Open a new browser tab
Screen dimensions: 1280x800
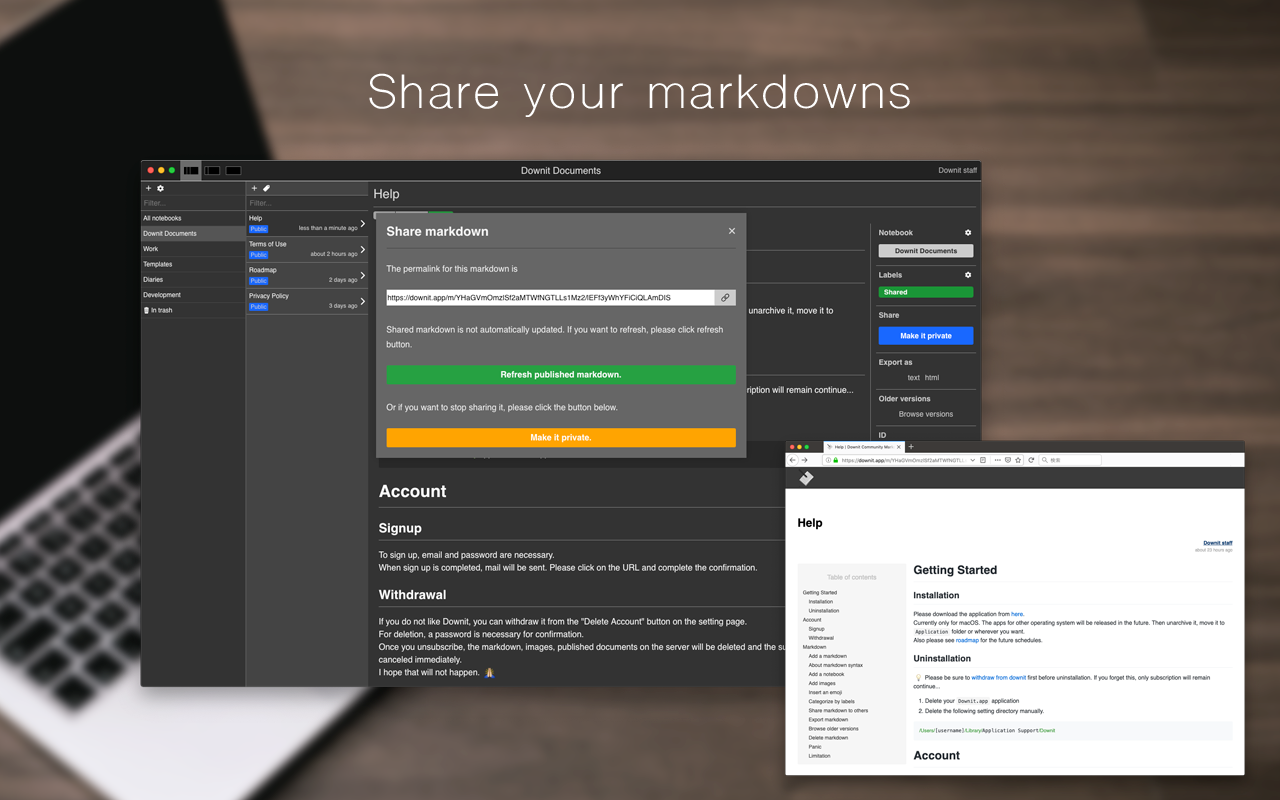(x=911, y=446)
